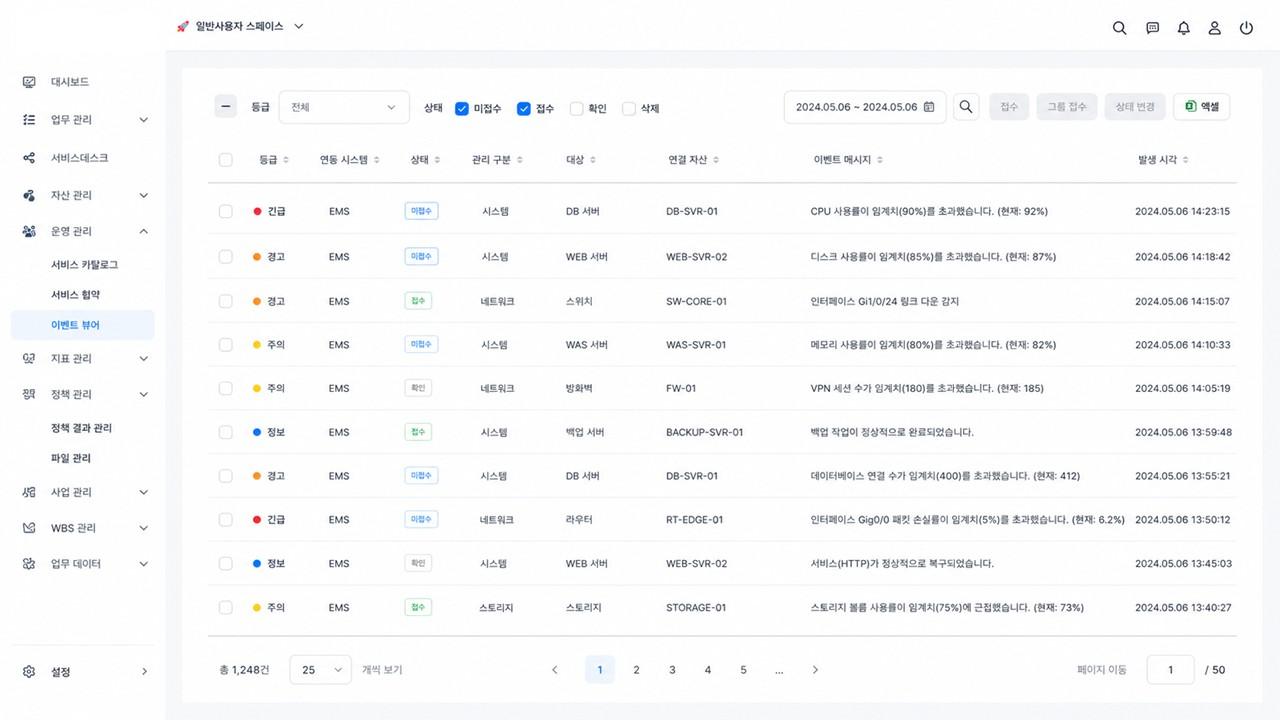Click the 엑셀 export button

coord(1201,107)
